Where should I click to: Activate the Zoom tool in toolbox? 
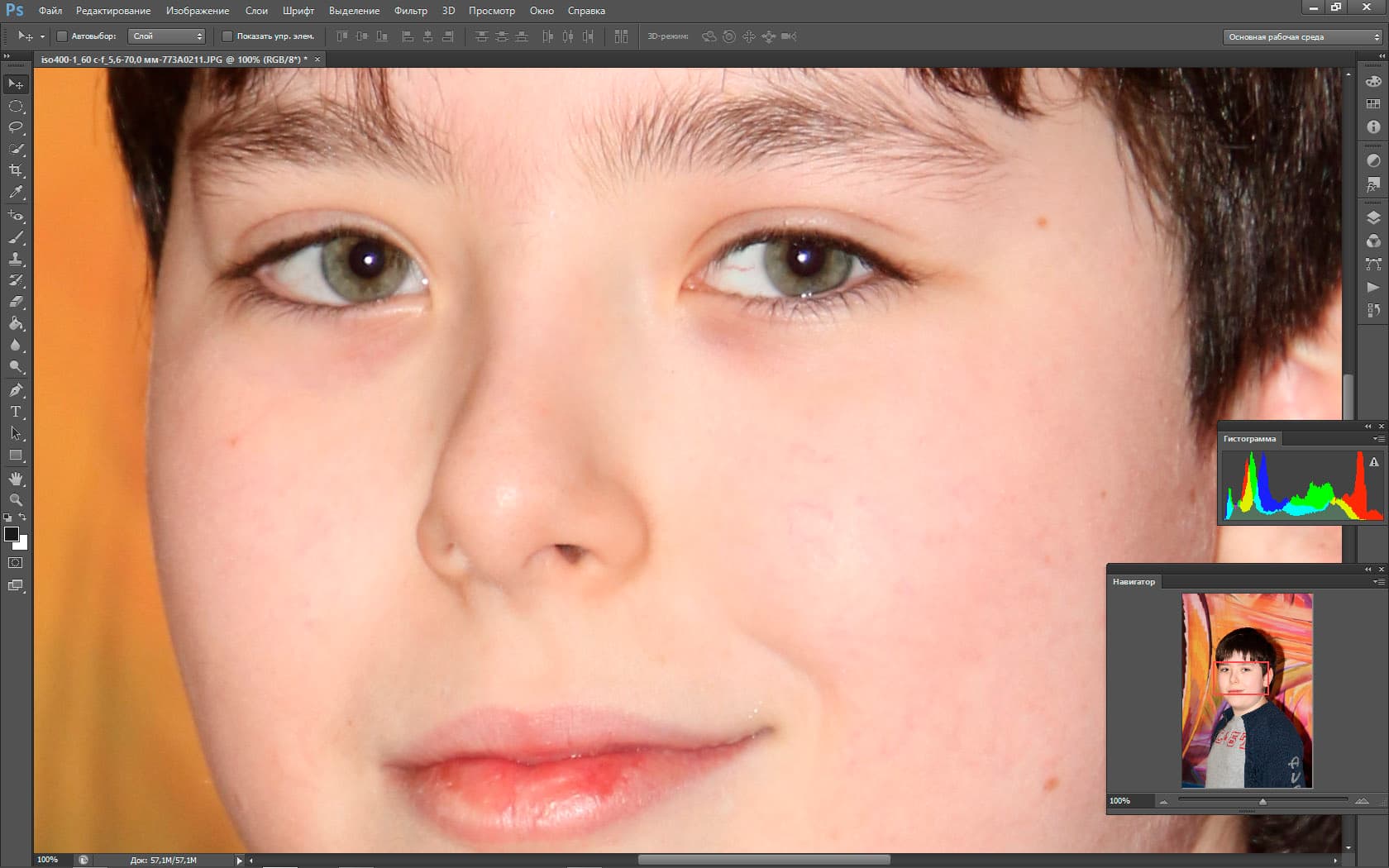coord(16,500)
